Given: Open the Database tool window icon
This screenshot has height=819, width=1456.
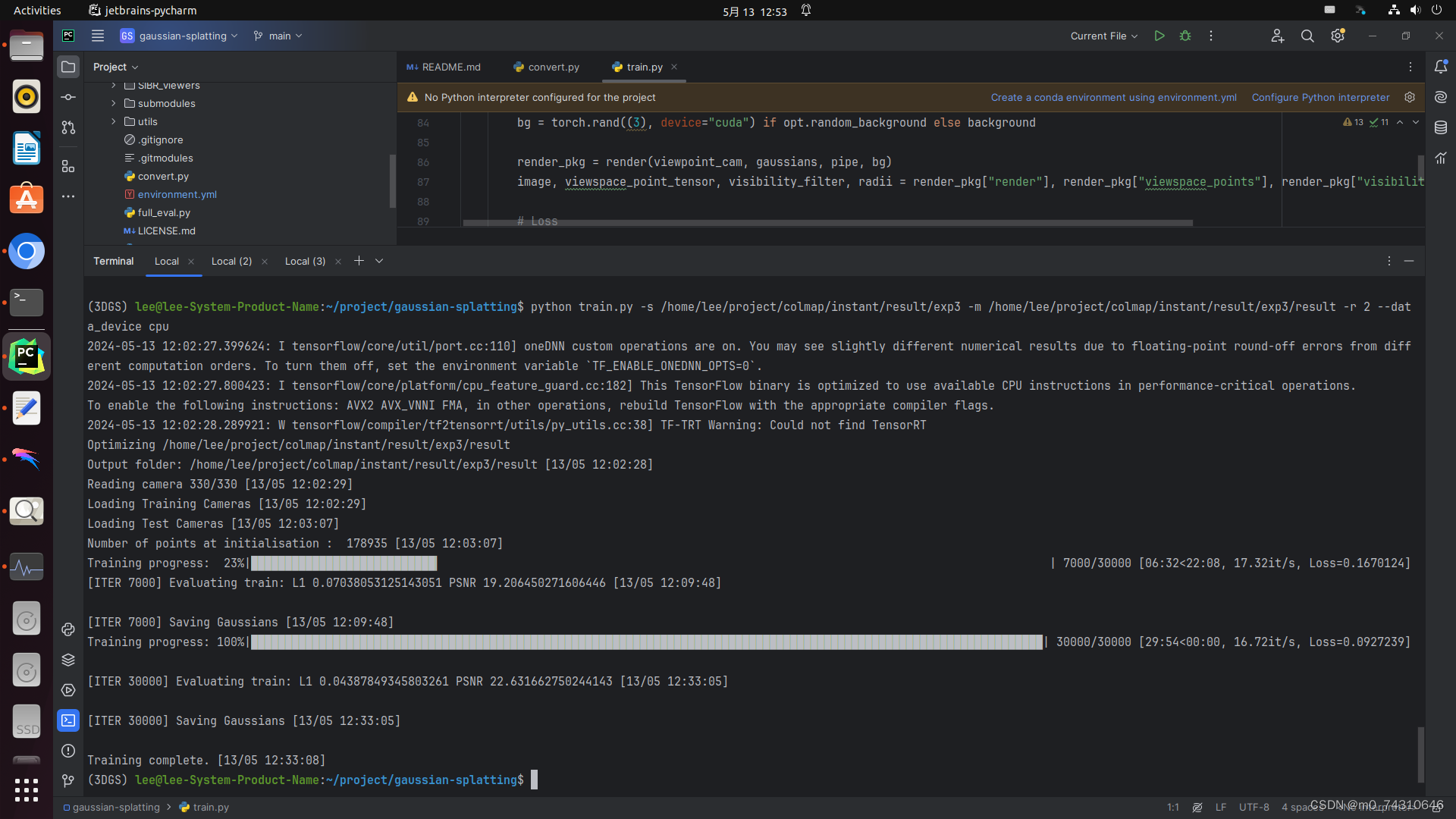Looking at the screenshot, I should (x=1441, y=127).
